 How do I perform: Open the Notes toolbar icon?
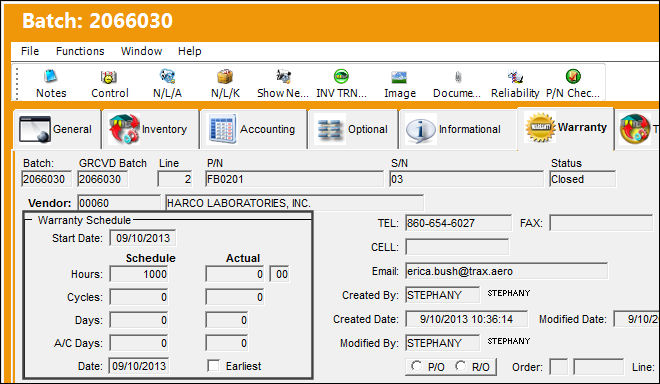(x=51, y=76)
